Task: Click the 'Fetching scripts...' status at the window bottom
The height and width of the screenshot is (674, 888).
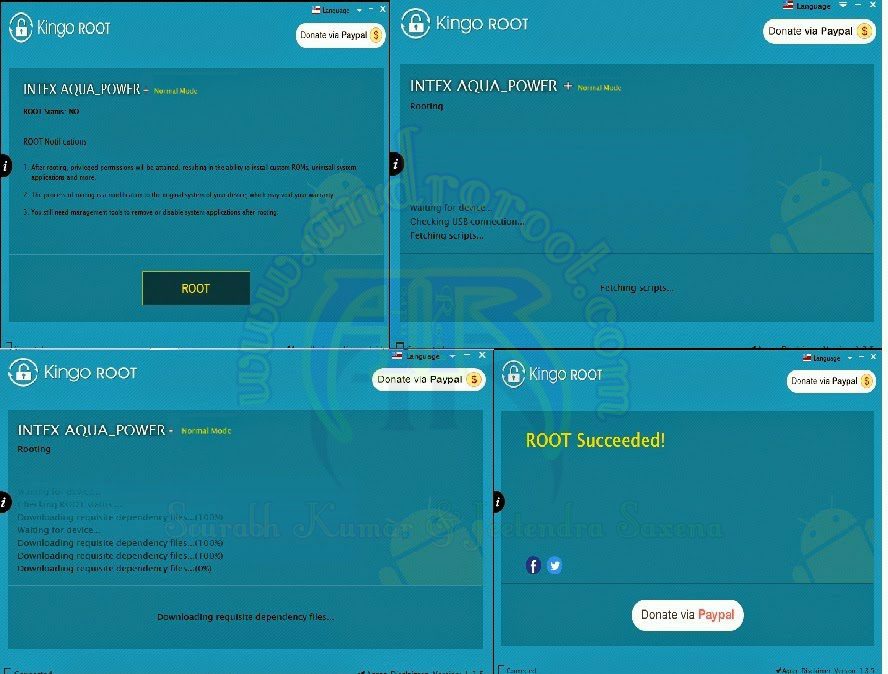Action: (x=637, y=288)
